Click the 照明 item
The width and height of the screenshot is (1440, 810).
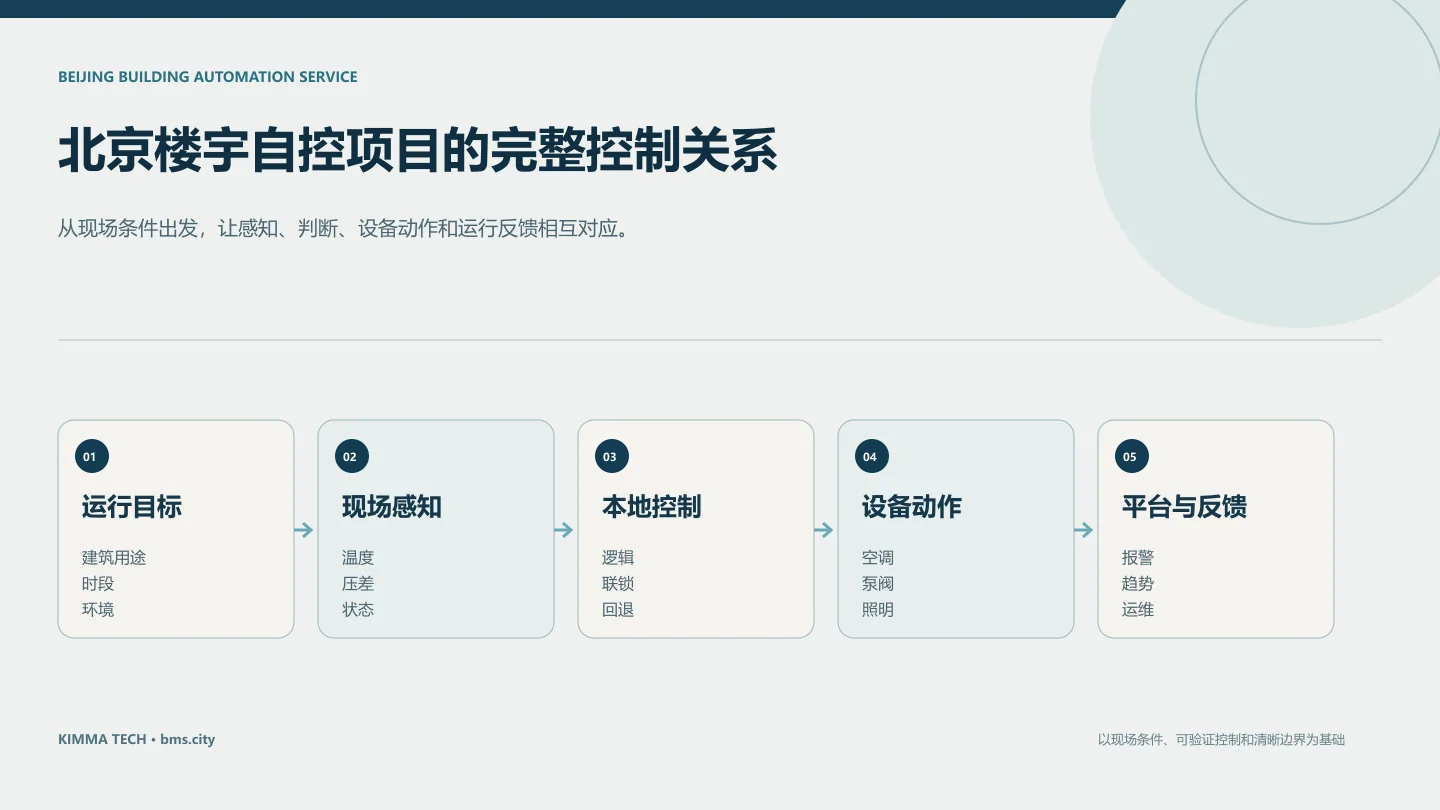point(878,610)
